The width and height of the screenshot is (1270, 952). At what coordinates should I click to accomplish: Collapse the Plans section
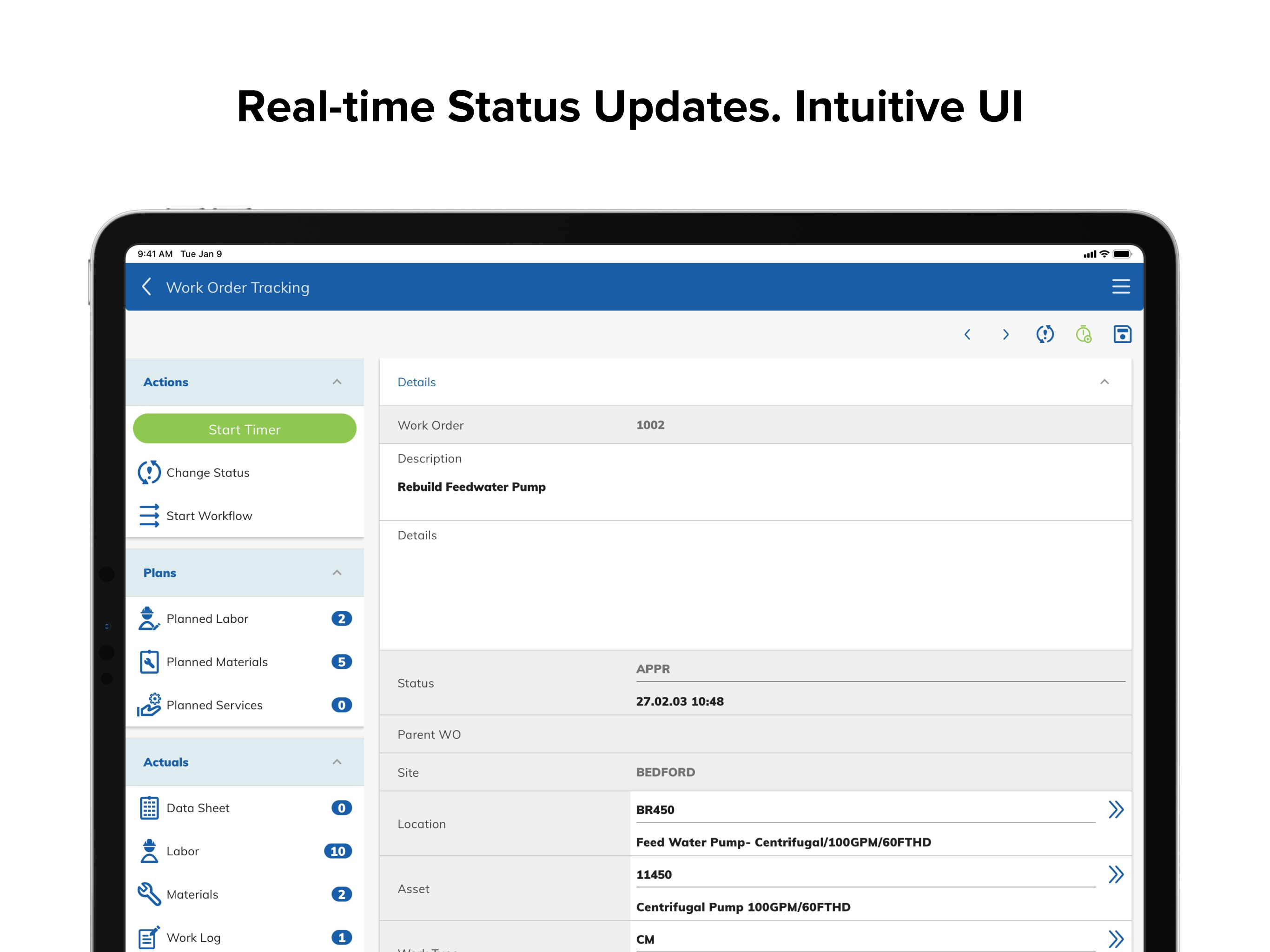point(337,572)
